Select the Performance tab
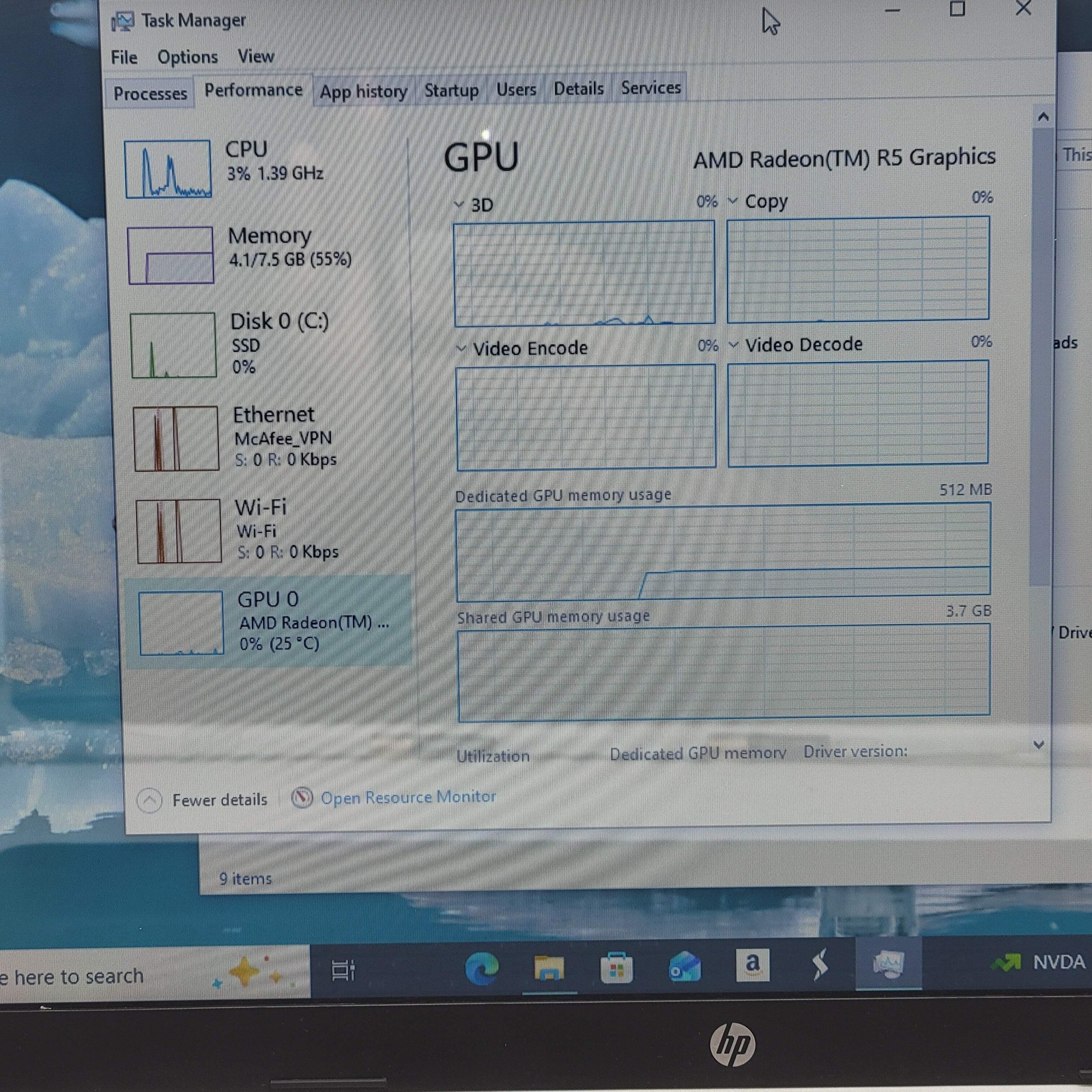This screenshot has height=1092, width=1092. 253,90
